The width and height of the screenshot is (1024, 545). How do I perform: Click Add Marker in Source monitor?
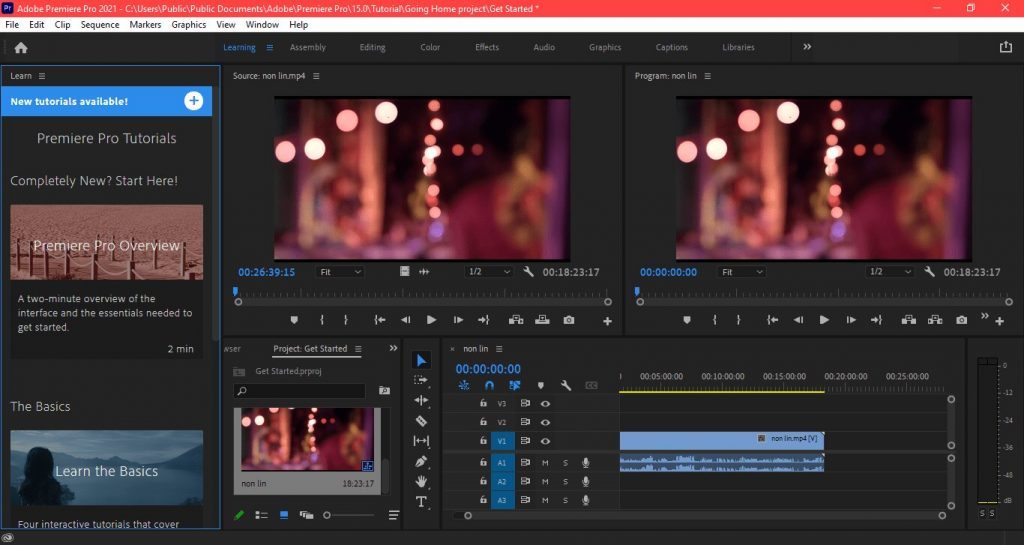[x=294, y=320]
